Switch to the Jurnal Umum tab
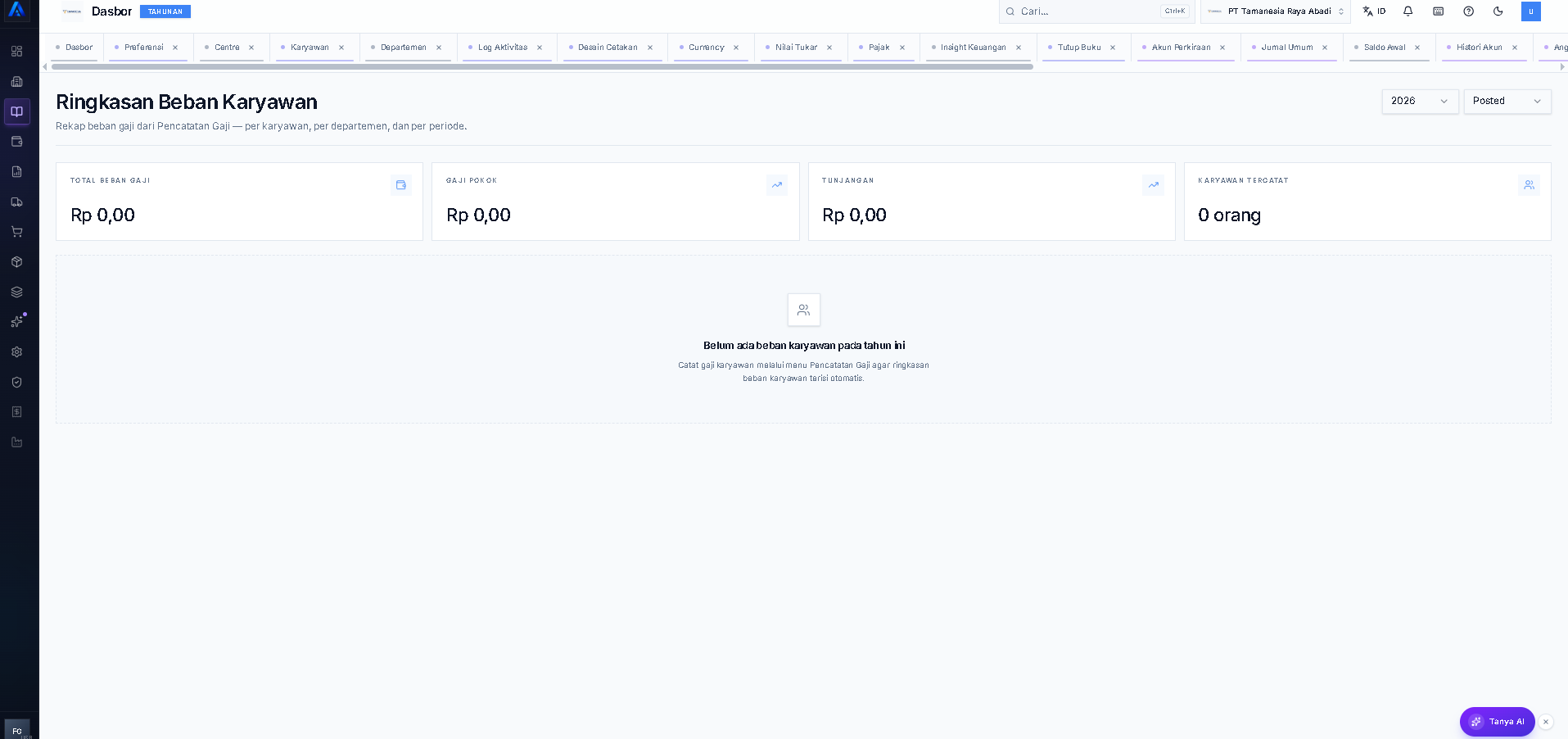This screenshot has height=739, width=1568. point(1287,48)
